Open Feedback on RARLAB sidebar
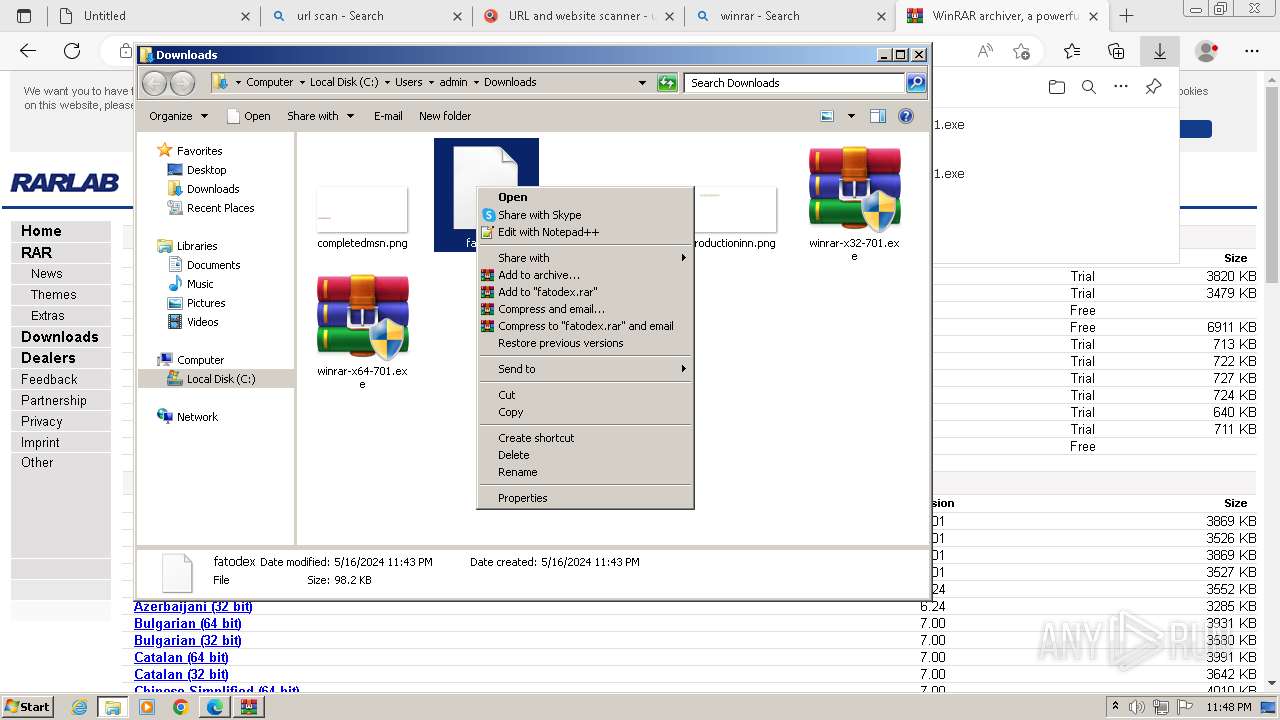 click(x=49, y=380)
